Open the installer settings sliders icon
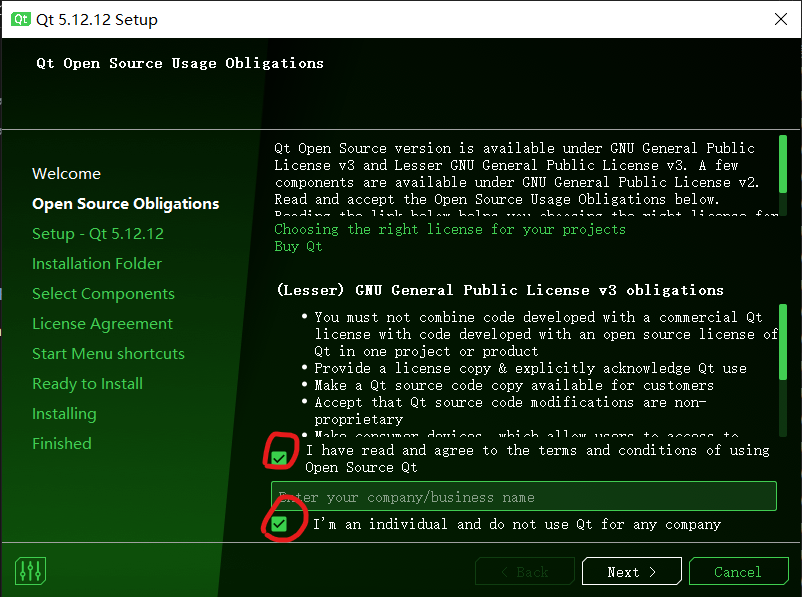Viewport: 802px width, 597px height. [31, 571]
